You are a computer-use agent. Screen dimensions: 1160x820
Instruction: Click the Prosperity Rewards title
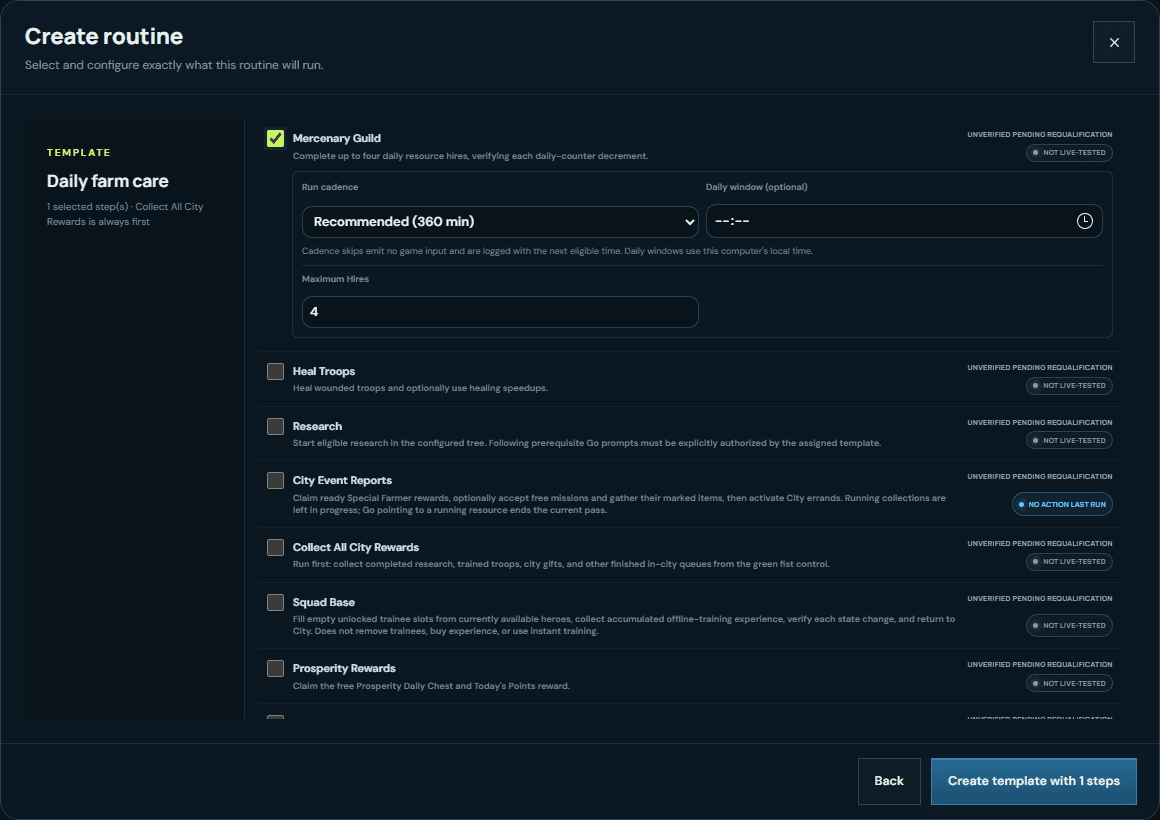pyautogui.click(x=344, y=668)
